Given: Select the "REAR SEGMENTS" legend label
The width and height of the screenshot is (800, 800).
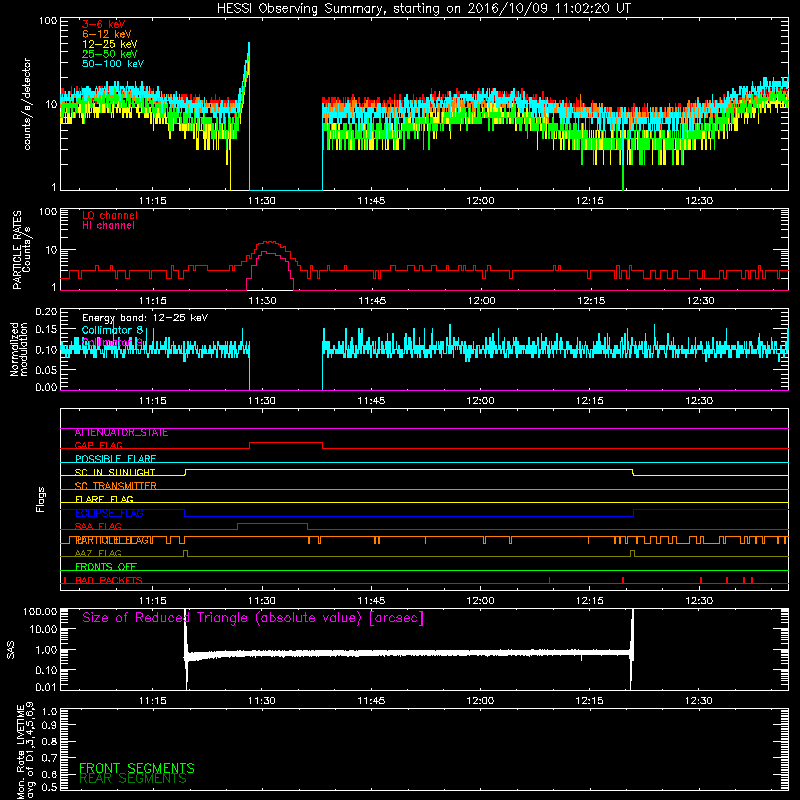Looking at the screenshot, I should point(133,779).
